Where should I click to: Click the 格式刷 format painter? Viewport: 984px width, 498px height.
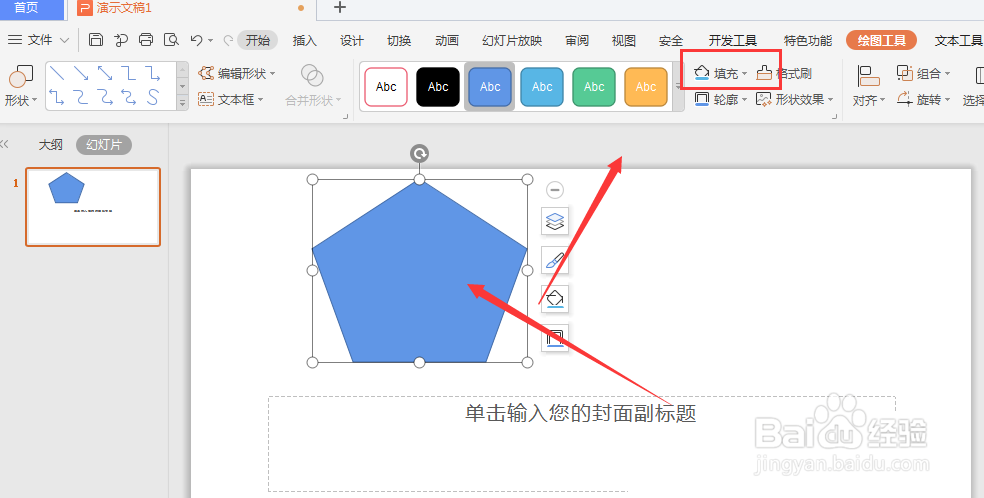point(784,73)
